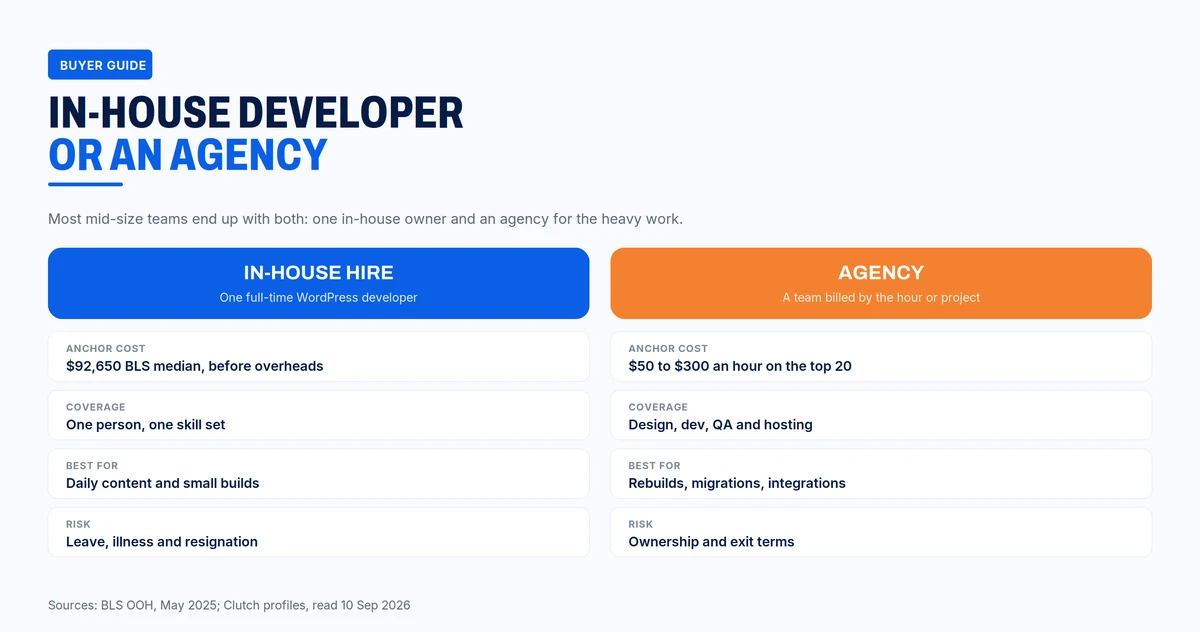
Task: Click the RISK label under Agency
Action: click(641, 524)
